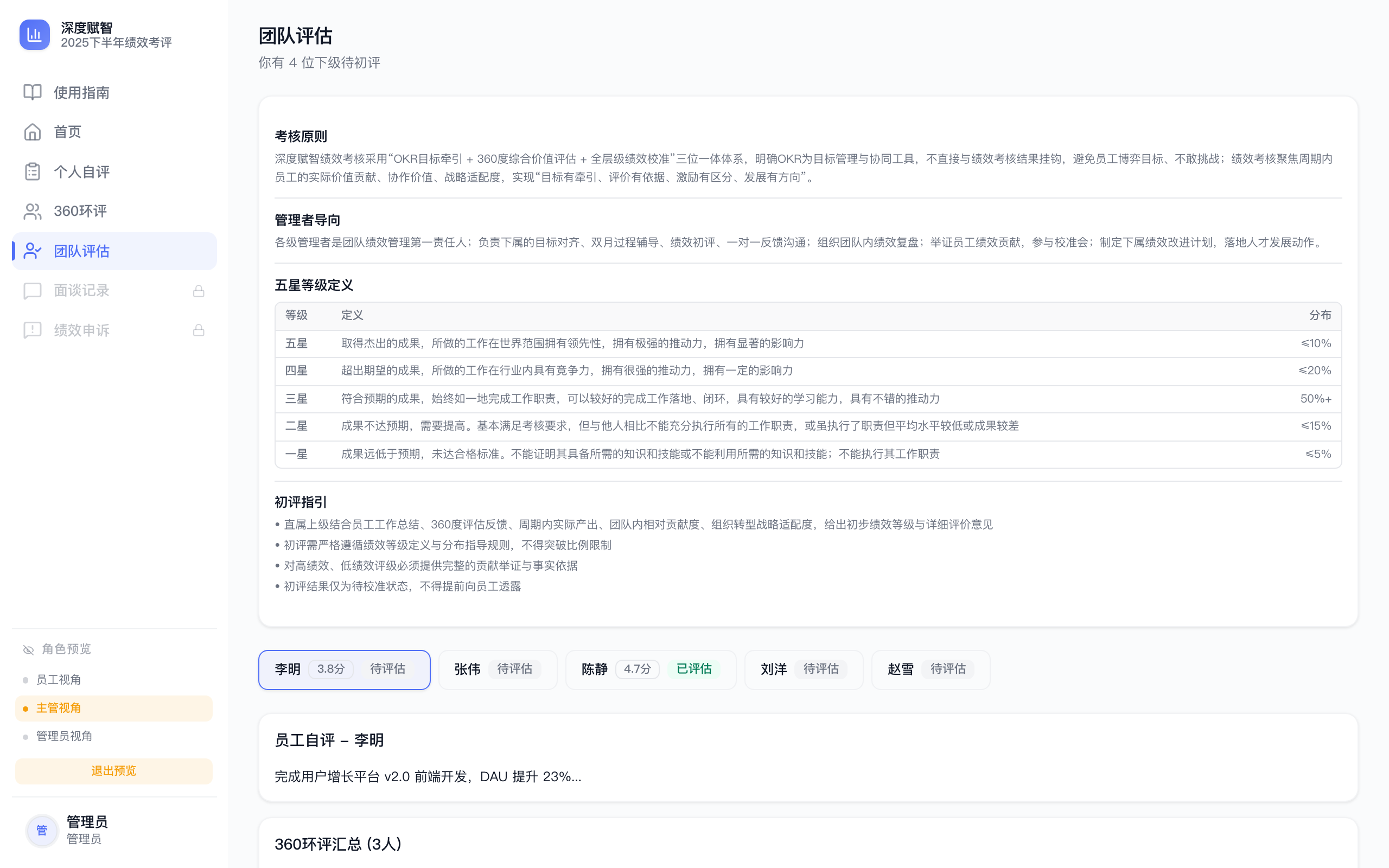The height and width of the screenshot is (868, 1389).
Task: Click the 退出预览 button
Action: click(x=113, y=771)
